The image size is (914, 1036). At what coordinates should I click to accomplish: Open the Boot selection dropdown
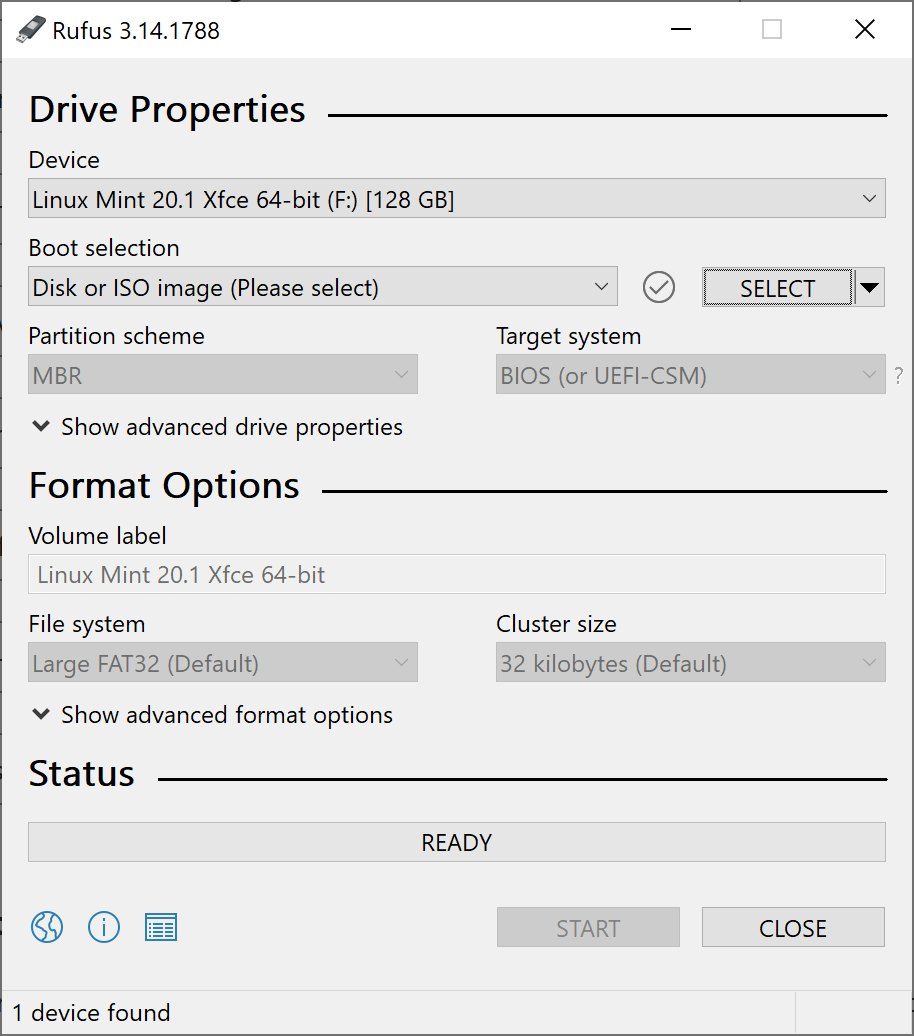coord(322,288)
